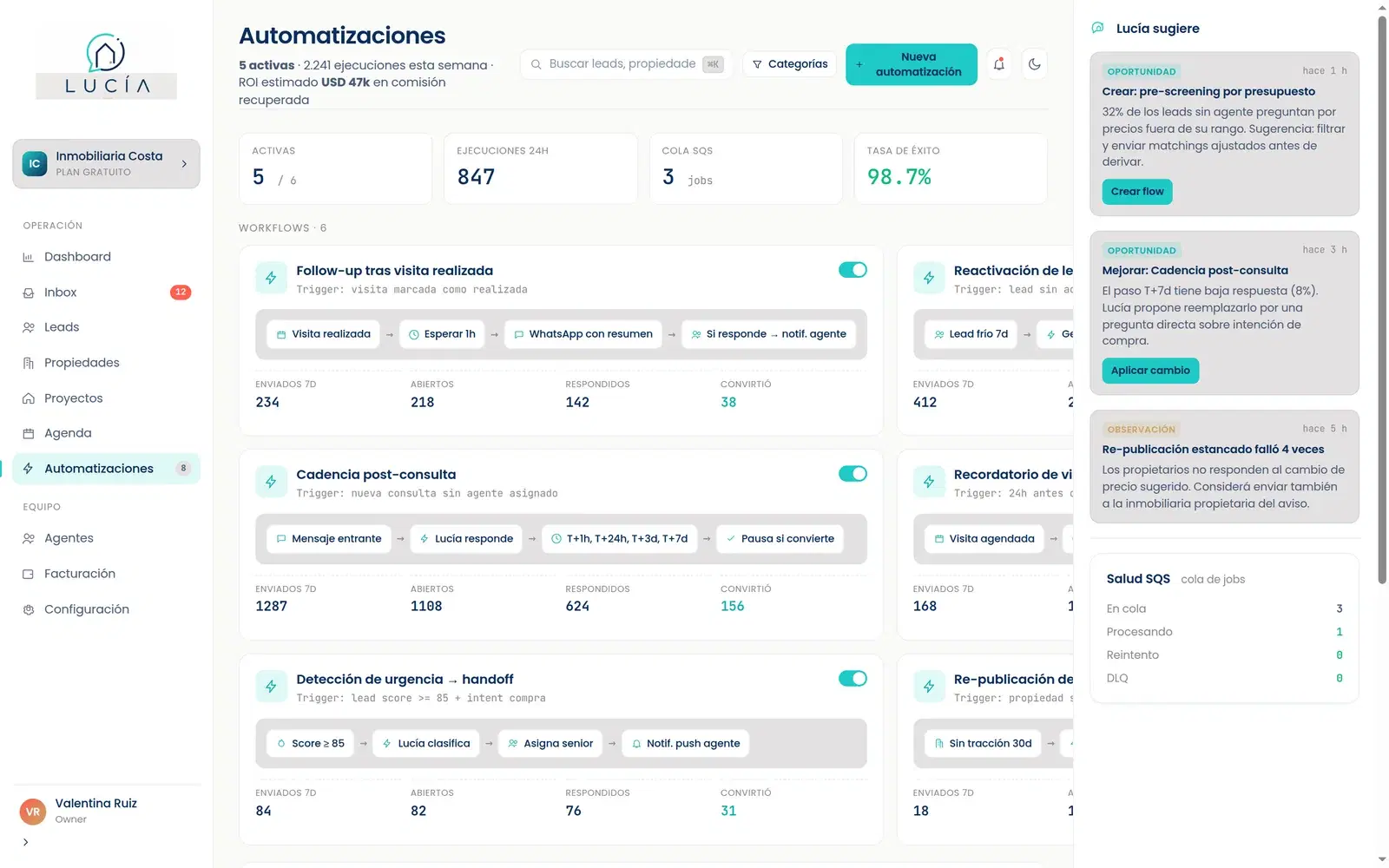Click the Pausa si convierte step
Image resolution: width=1389 pixels, height=868 pixels.
(780, 539)
